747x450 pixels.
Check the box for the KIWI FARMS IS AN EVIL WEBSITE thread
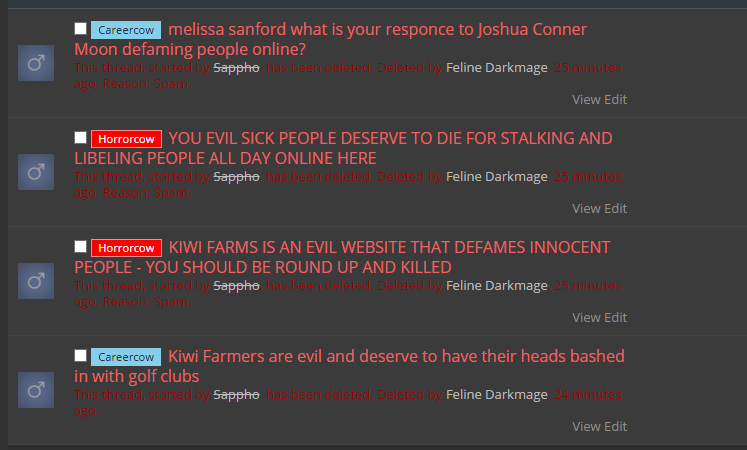(x=81, y=247)
